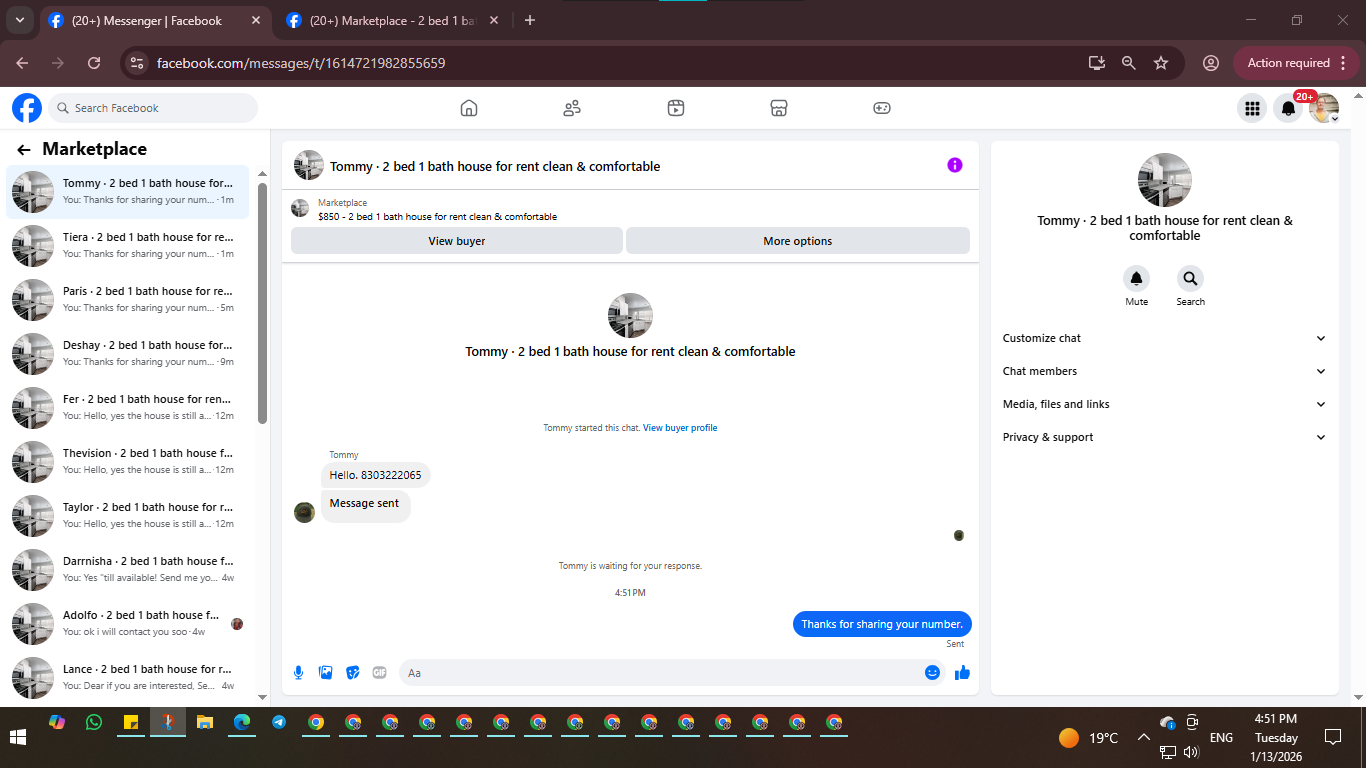Click the 'Thanks for sharing your number.' message
1366x768 pixels.
(882, 624)
